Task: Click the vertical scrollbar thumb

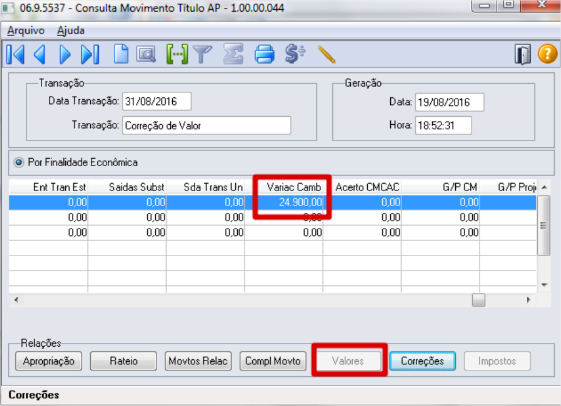Action: 544,225
